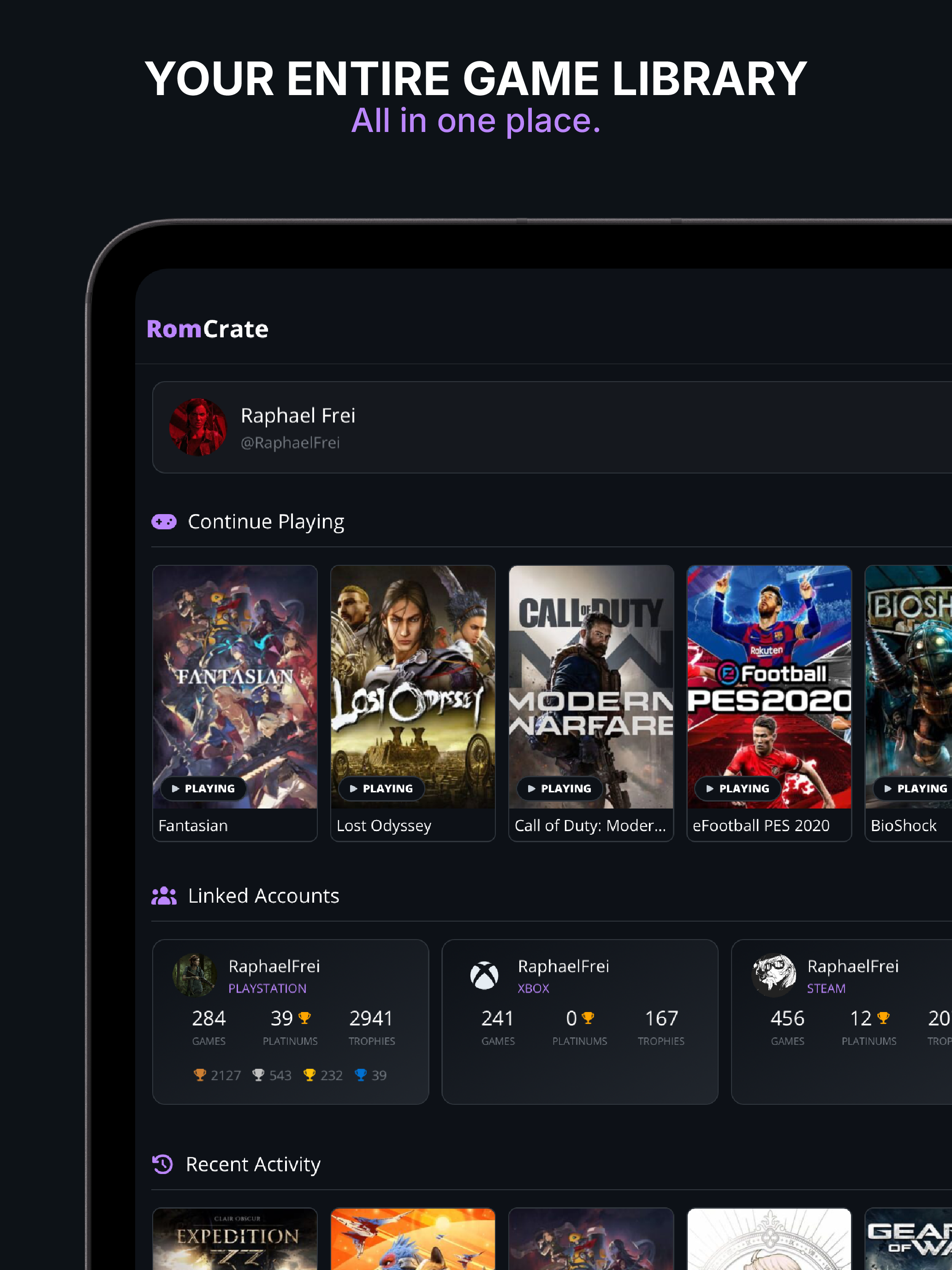
Task: Click the Xbox logo icon
Action: [x=484, y=975]
